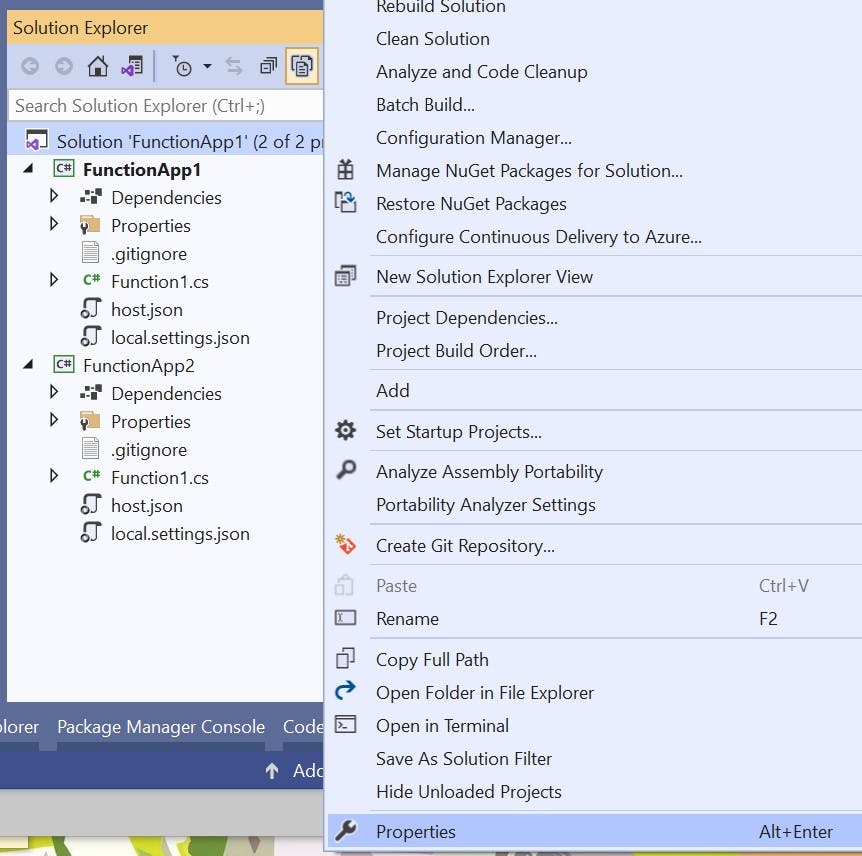
Task: Select Clean Solution from the menu
Action: tap(432, 39)
